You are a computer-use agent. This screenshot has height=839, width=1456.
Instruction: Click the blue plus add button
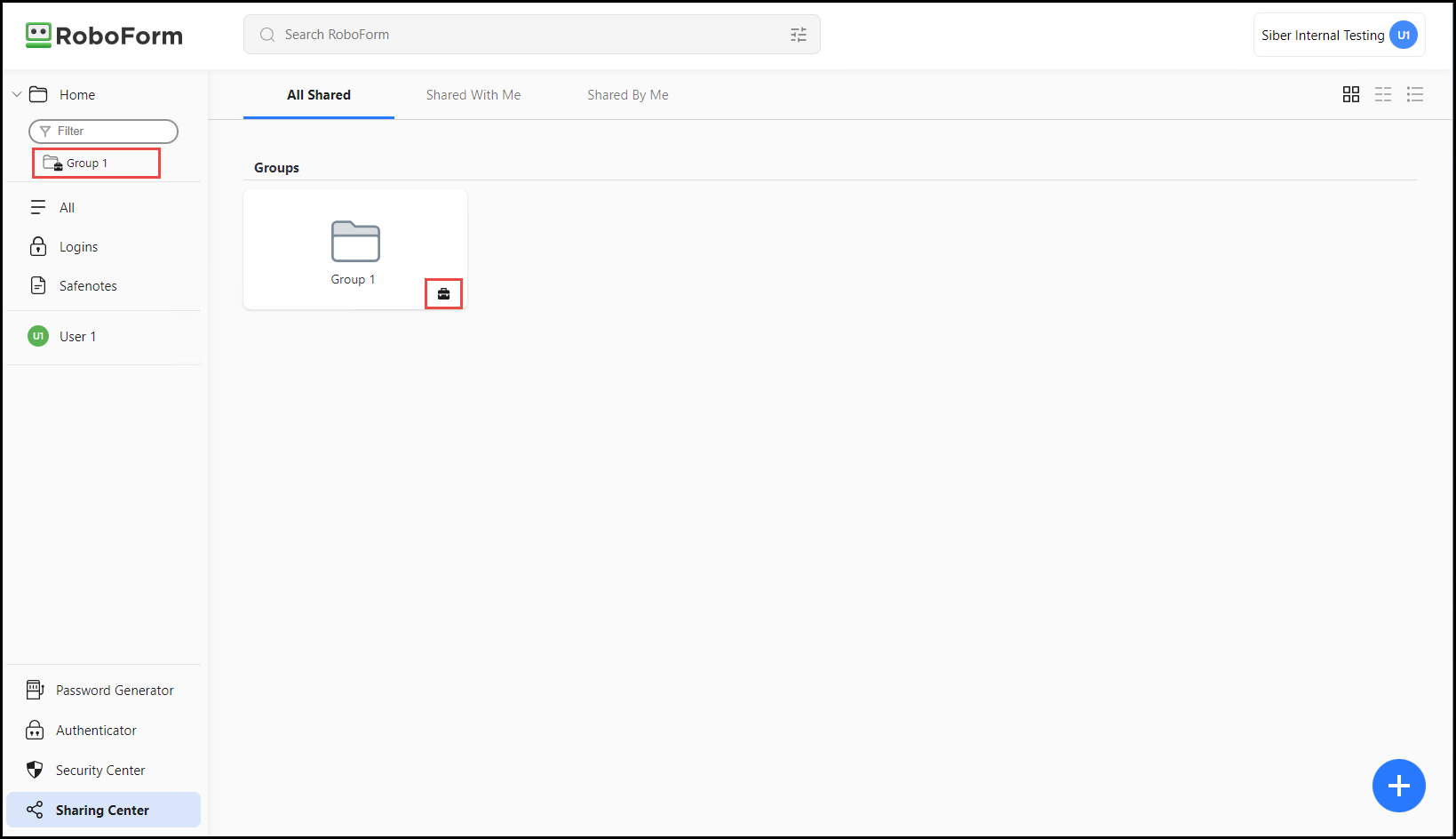tap(1398, 786)
